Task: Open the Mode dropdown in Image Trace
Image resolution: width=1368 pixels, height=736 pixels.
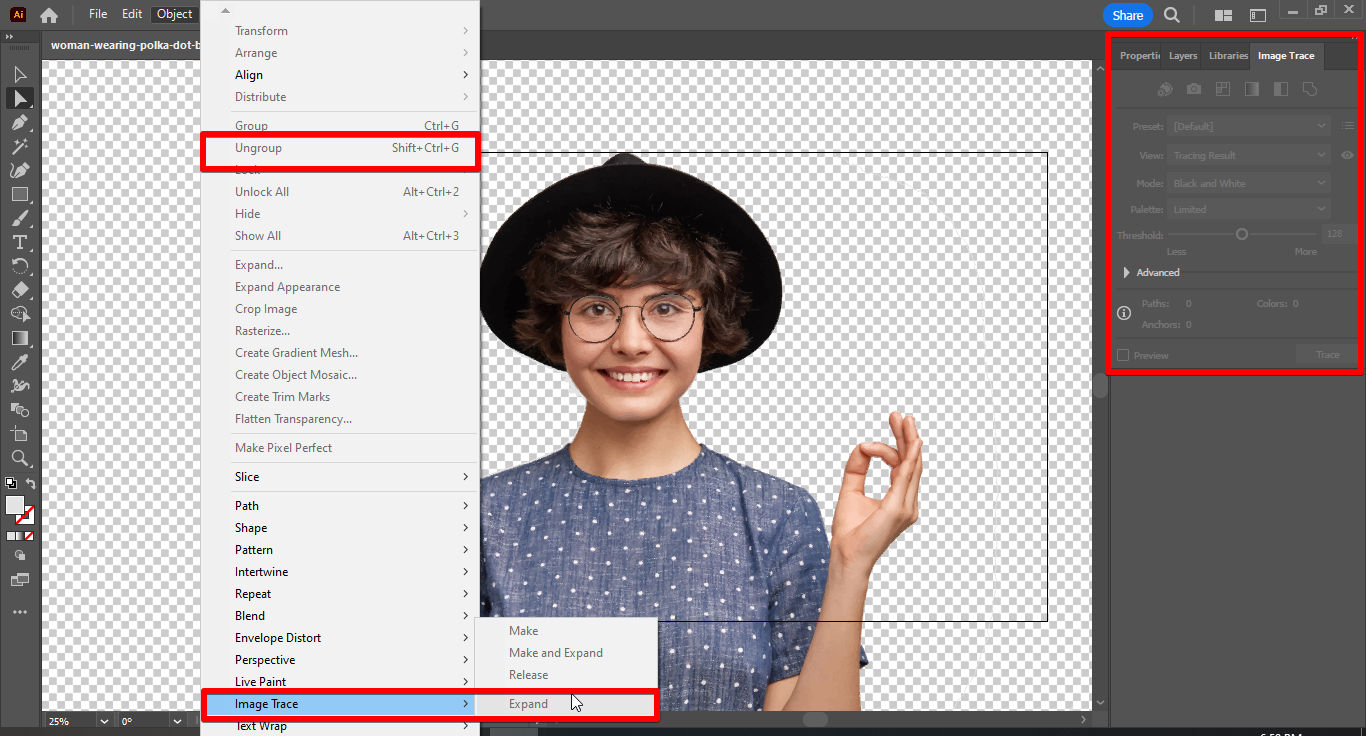Action: [1247, 182]
